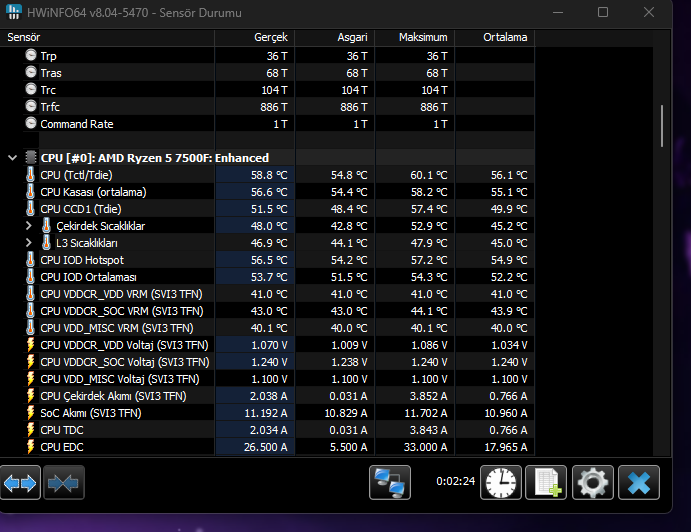This screenshot has width=691, height=532.
Task: Click the Sensör column header
Action: (x=107, y=37)
